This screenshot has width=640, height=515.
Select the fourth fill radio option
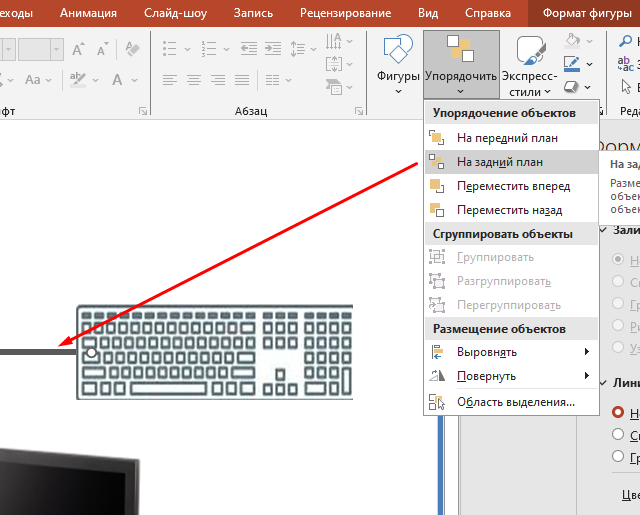click(x=618, y=325)
